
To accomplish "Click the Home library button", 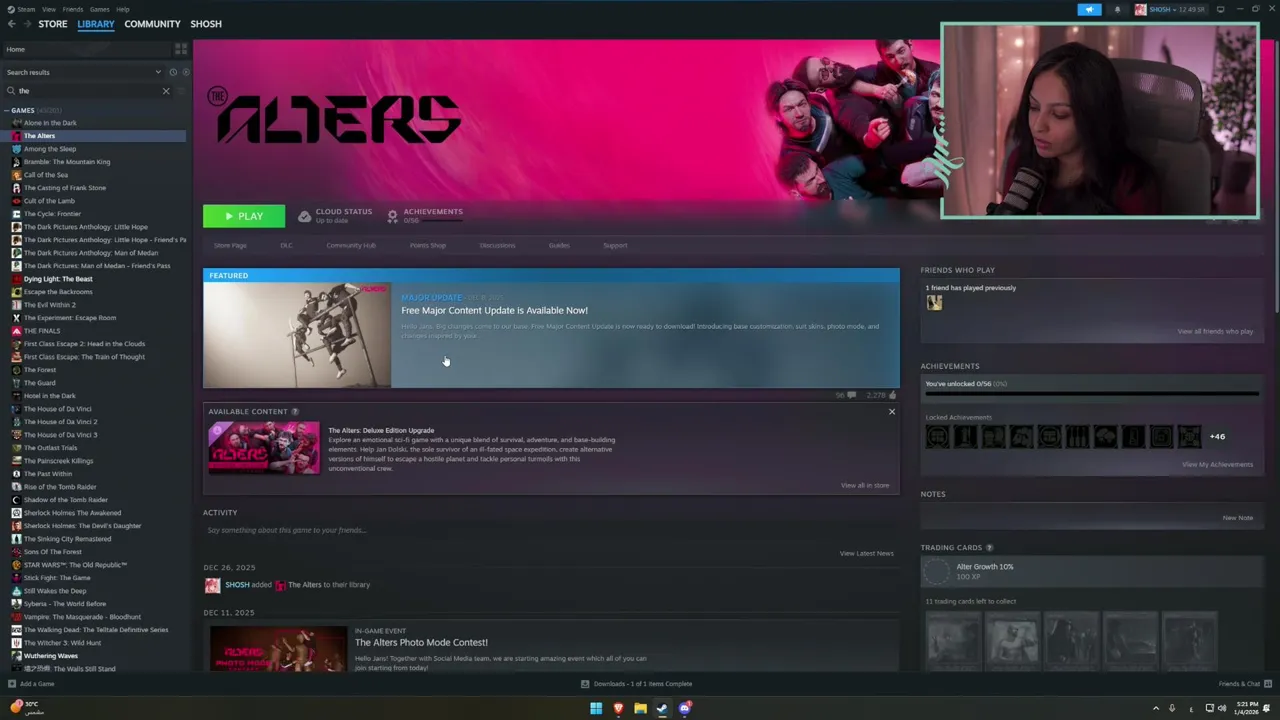I will [85, 49].
